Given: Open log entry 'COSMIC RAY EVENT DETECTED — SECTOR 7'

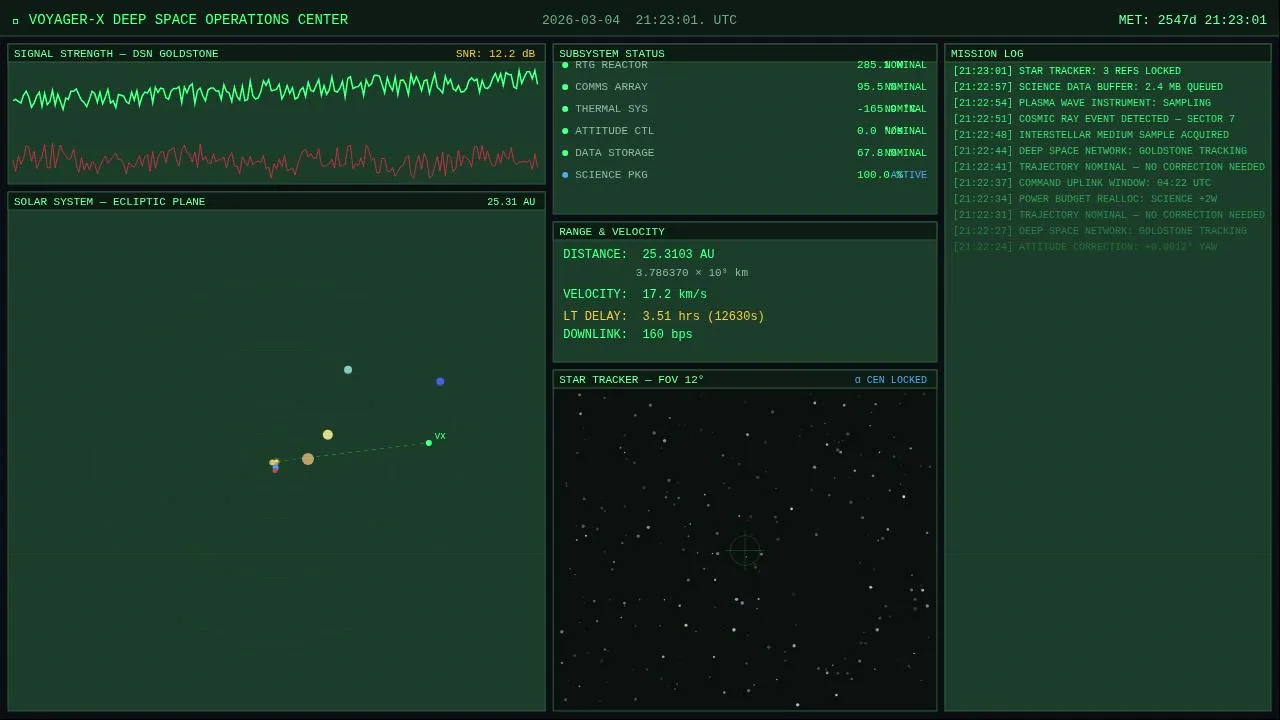Looking at the screenshot, I should click(x=1093, y=119).
